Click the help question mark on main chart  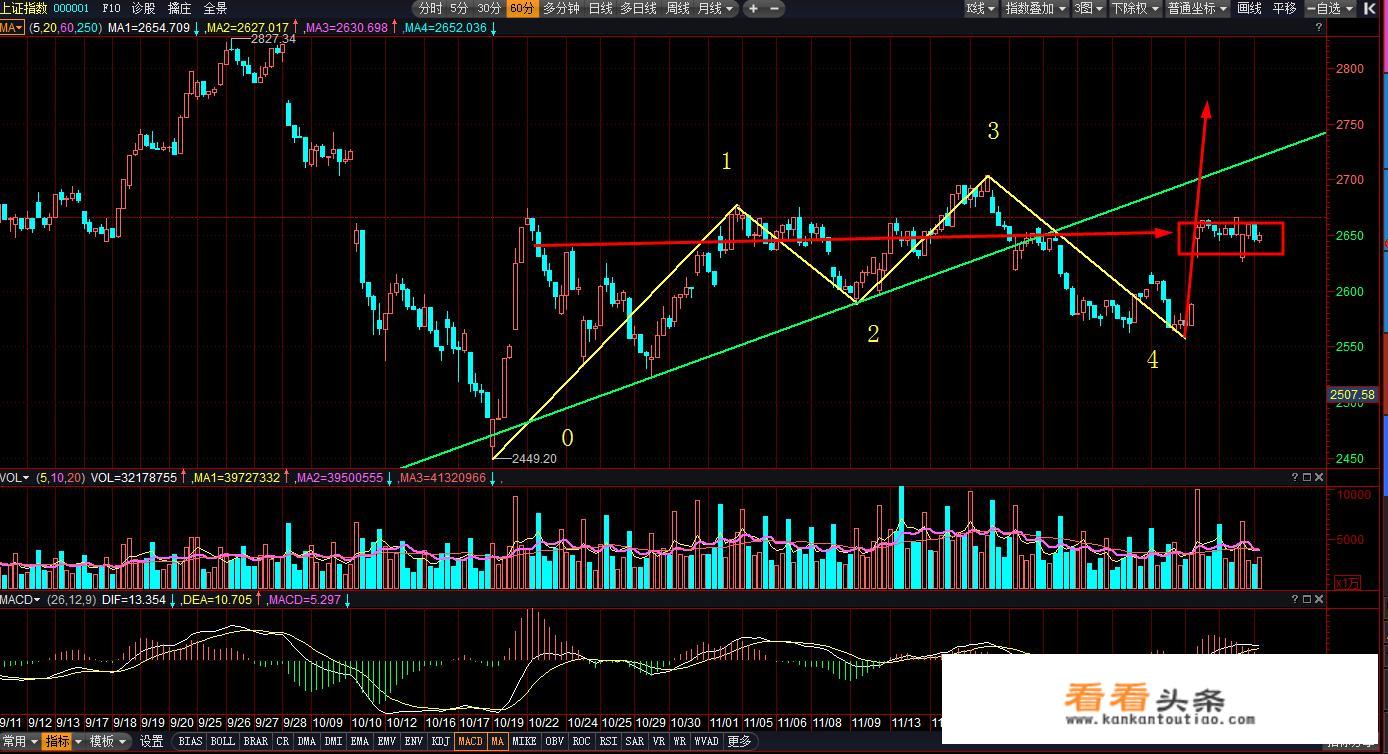tap(1318, 27)
